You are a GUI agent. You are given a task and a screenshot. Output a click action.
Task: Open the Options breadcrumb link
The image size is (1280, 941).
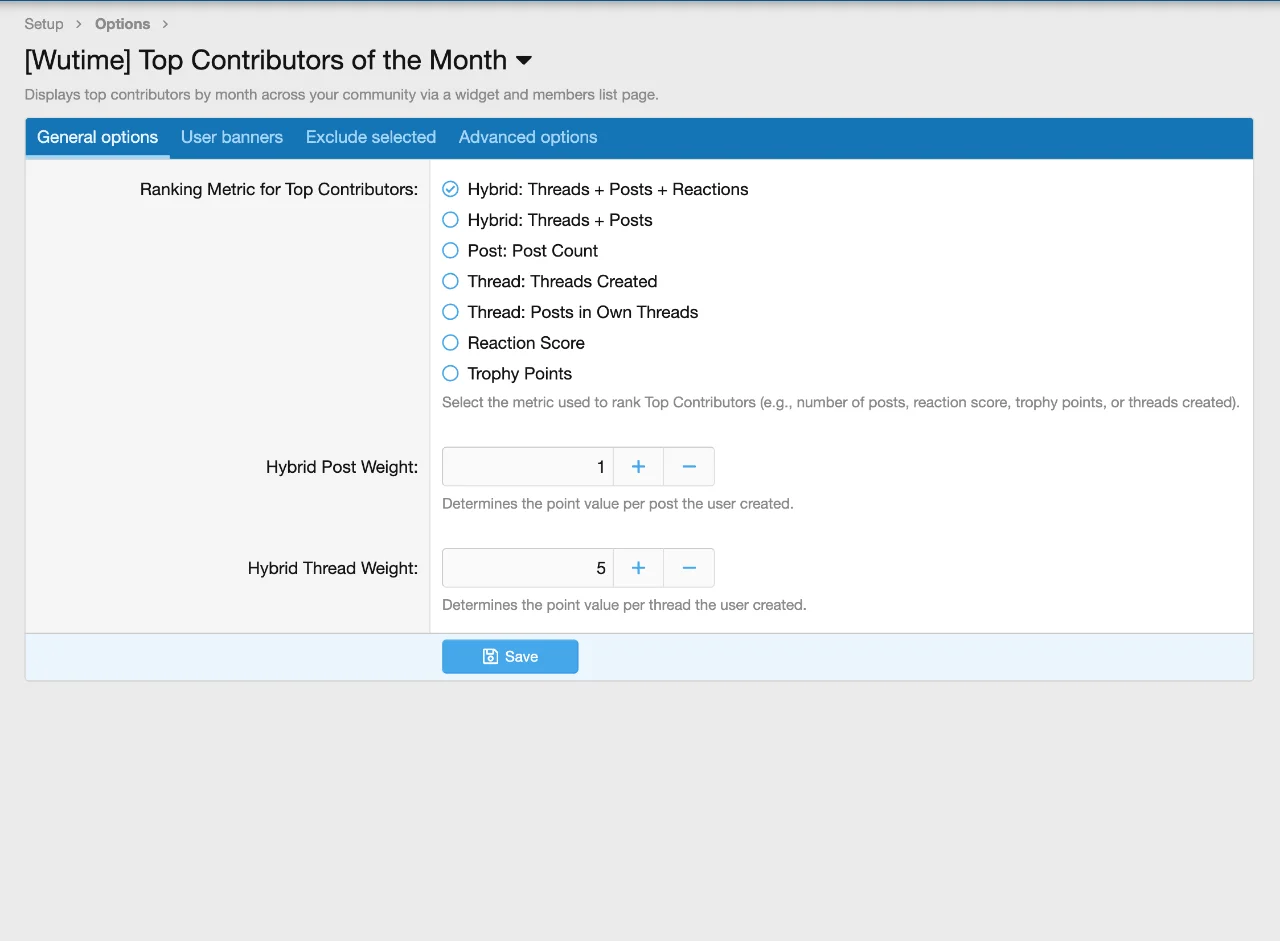(122, 24)
